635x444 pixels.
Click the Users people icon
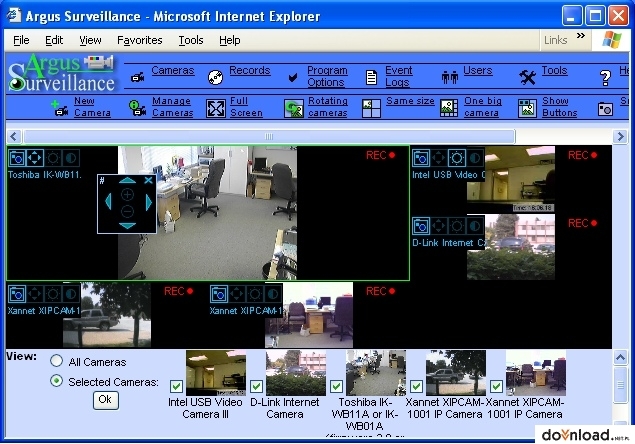450,77
